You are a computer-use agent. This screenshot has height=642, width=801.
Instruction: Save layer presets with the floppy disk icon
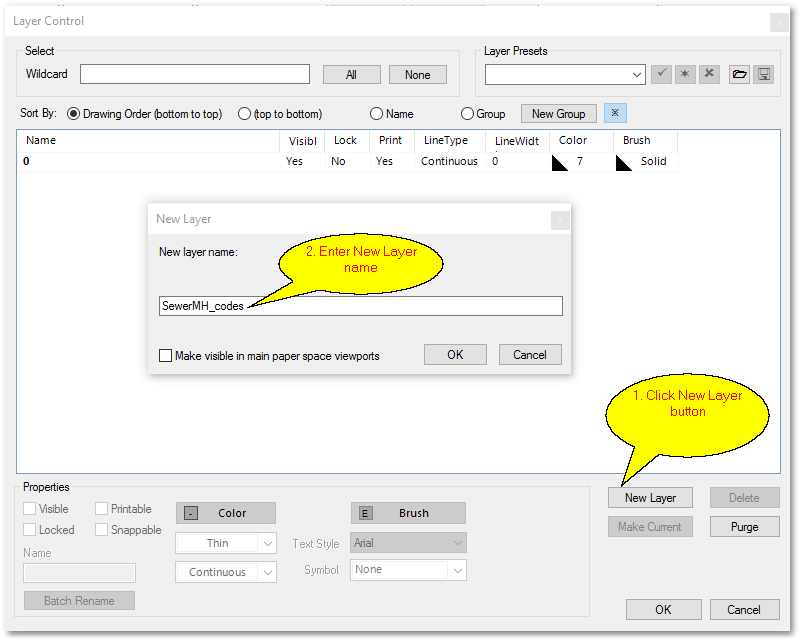coord(764,74)
